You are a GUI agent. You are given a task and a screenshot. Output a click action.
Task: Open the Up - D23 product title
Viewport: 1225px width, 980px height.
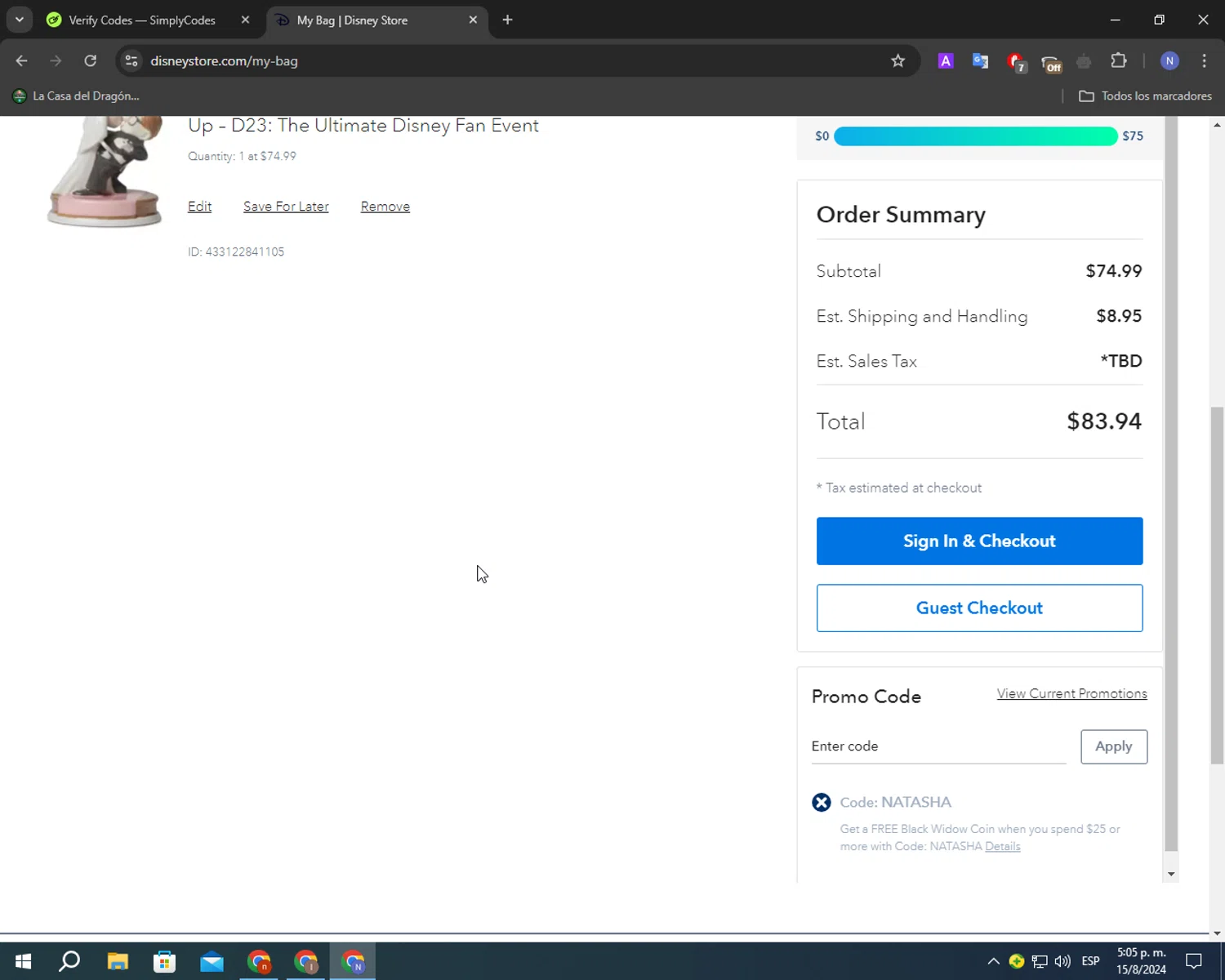tap(363, 125)
